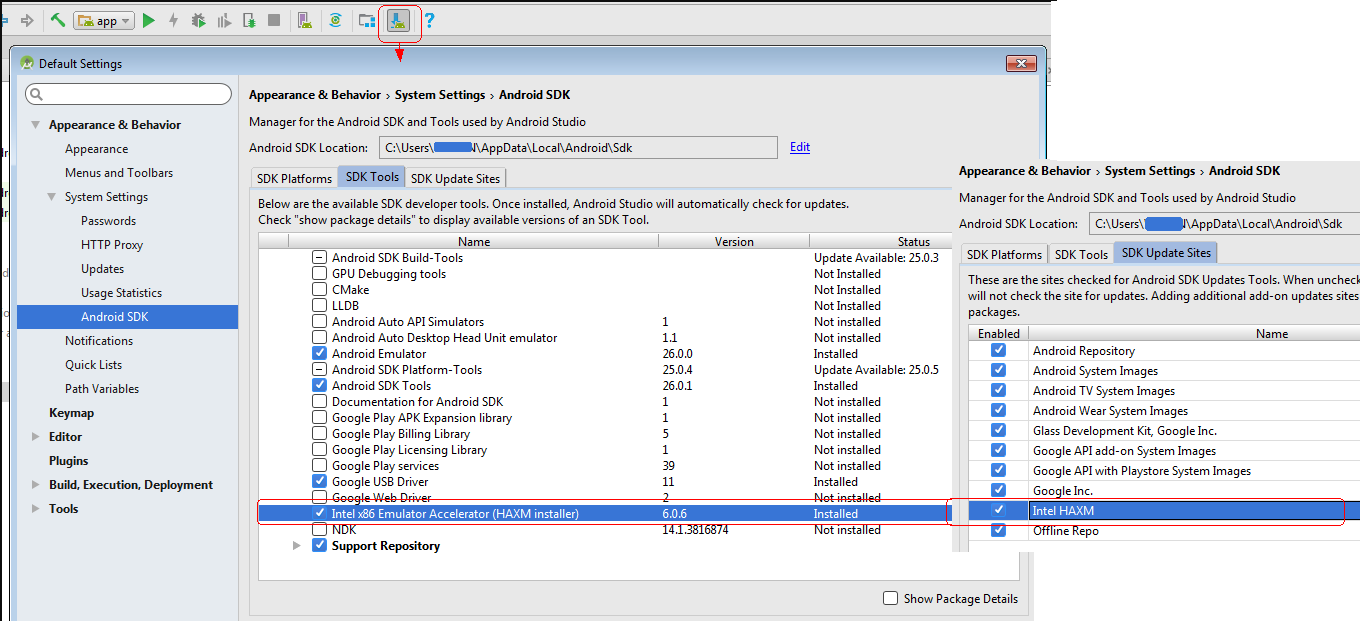
Task: Start debugging with the bug icon
Action: click(199, 20)
